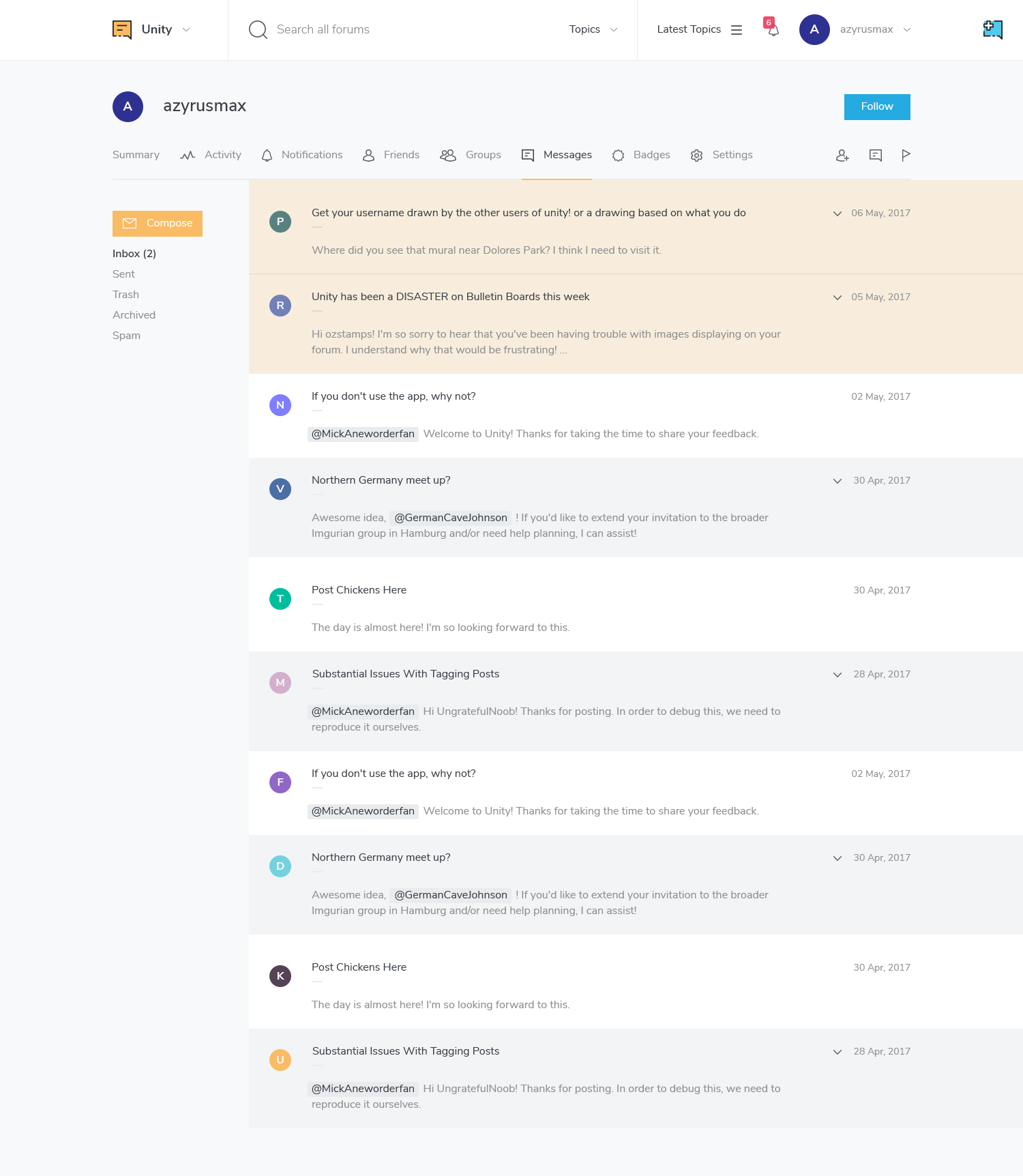Open 'Post Chickens Here' message from K

coord(359,967)
